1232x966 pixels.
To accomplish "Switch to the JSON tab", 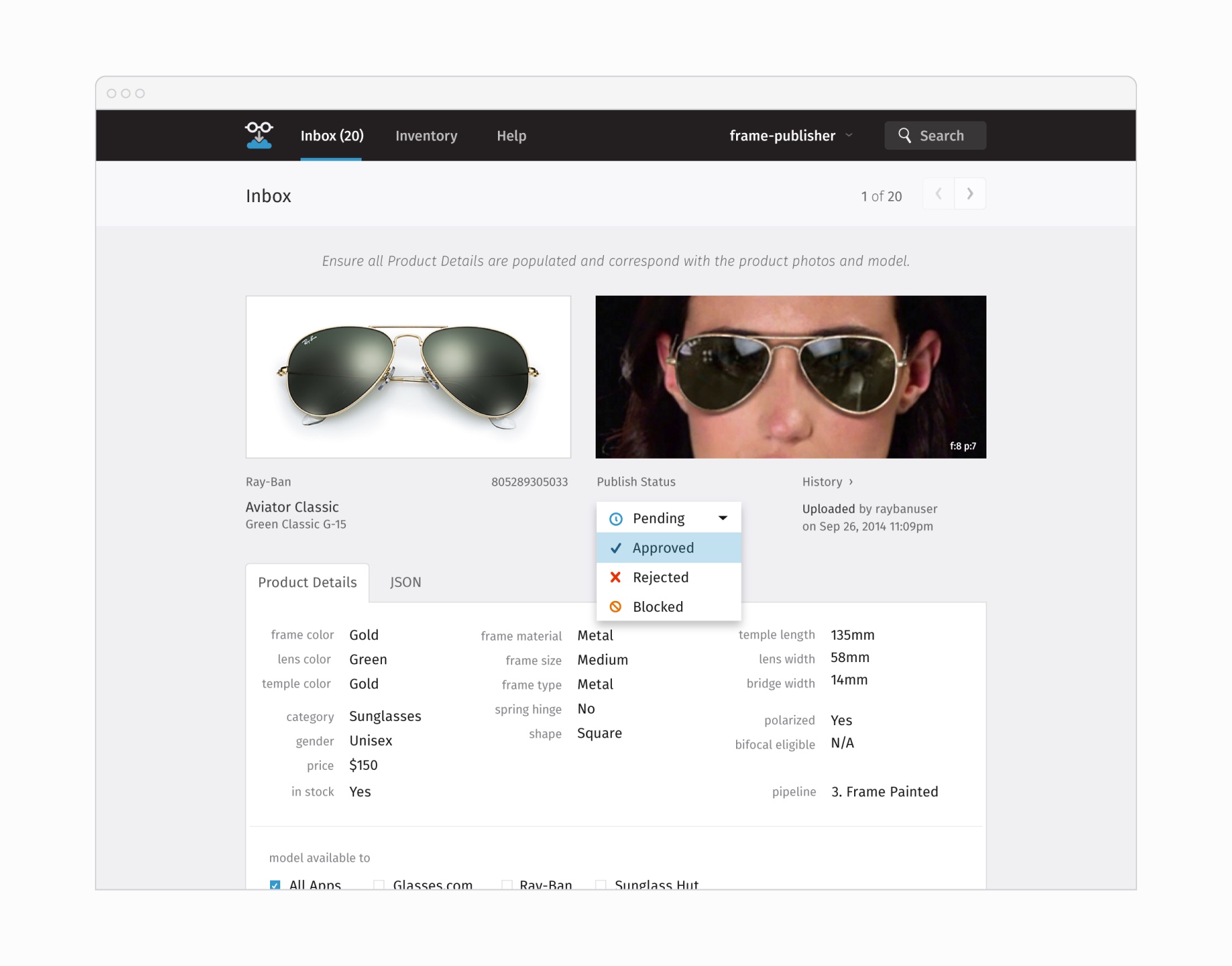I will [405, 582].
